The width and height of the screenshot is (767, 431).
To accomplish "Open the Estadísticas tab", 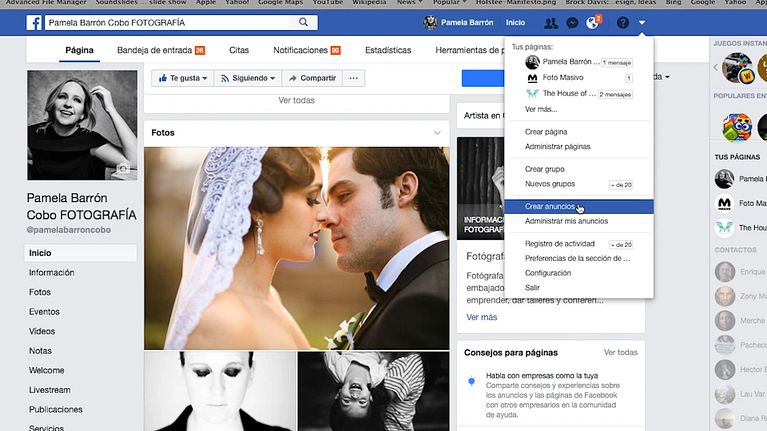I will tap(388, 50).
